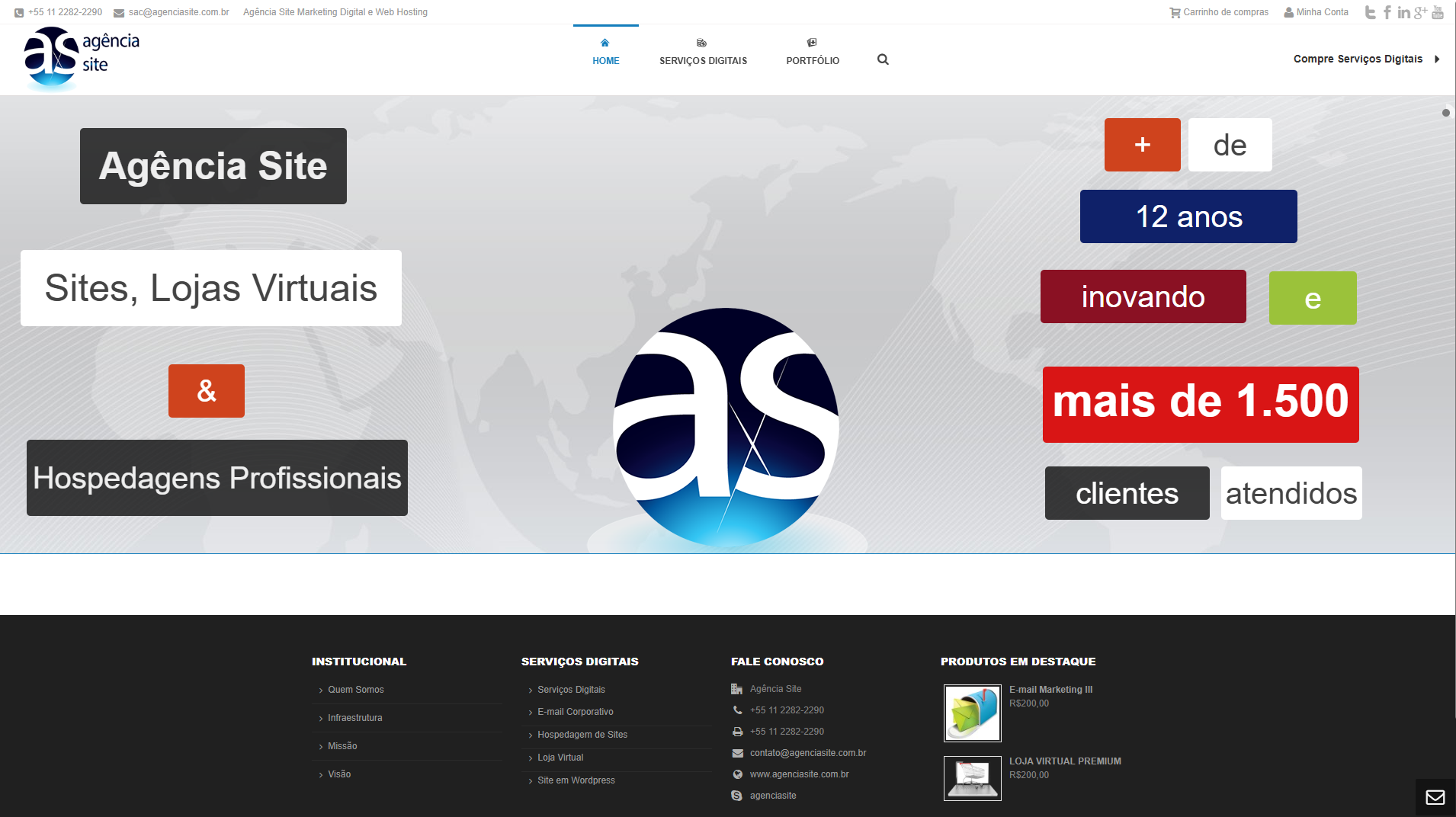Open E-mail Corporativo footer link
Viewport: 1456px width, 817px height.
coord(576,712)
